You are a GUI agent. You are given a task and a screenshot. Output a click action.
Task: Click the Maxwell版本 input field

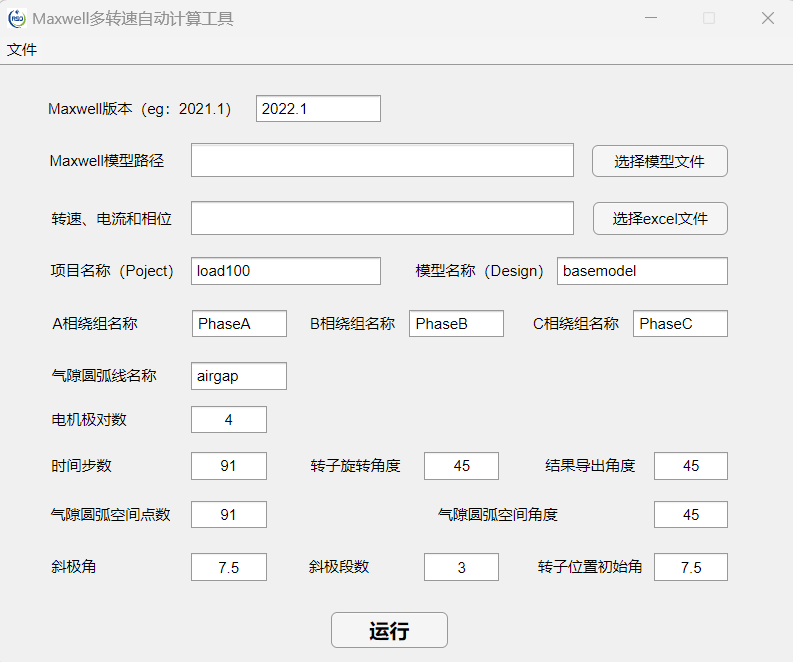click(318, 109)
